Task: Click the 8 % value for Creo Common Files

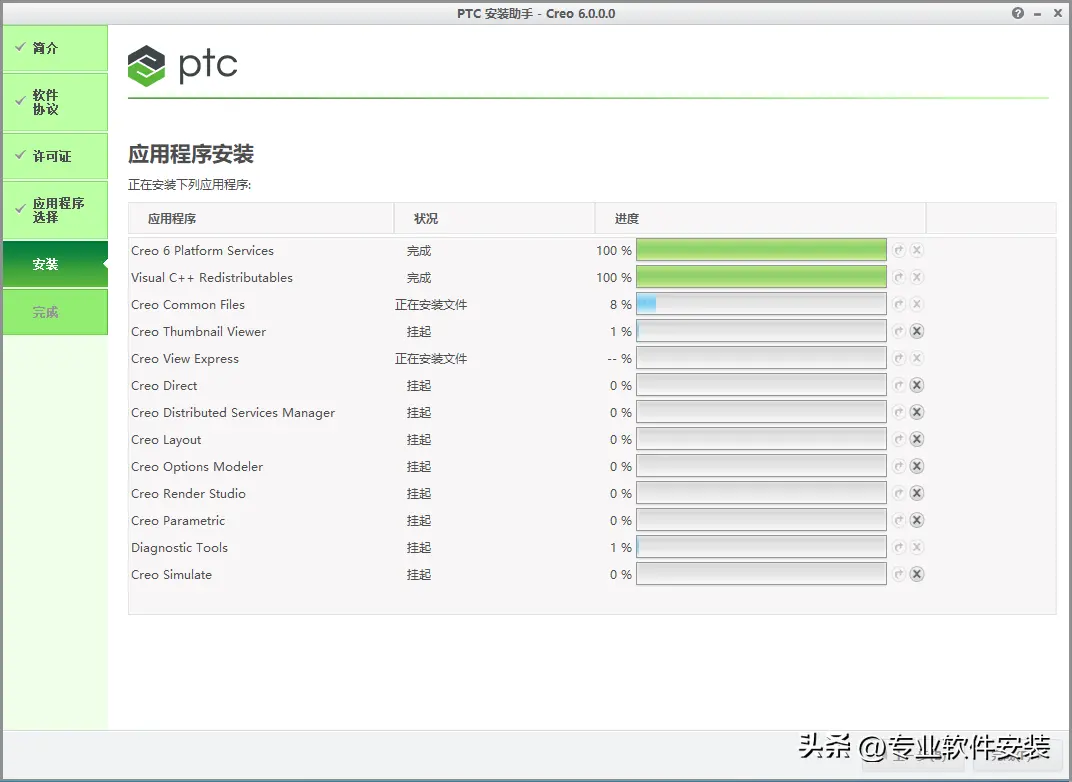Action: [621, 305]
